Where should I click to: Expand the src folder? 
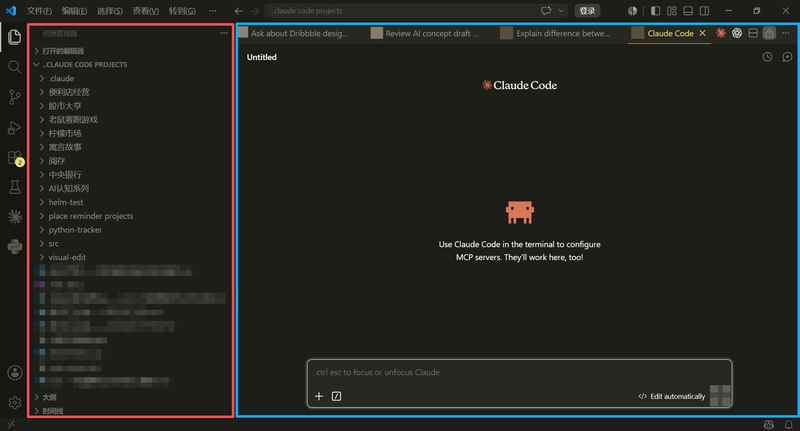(131, 244)
